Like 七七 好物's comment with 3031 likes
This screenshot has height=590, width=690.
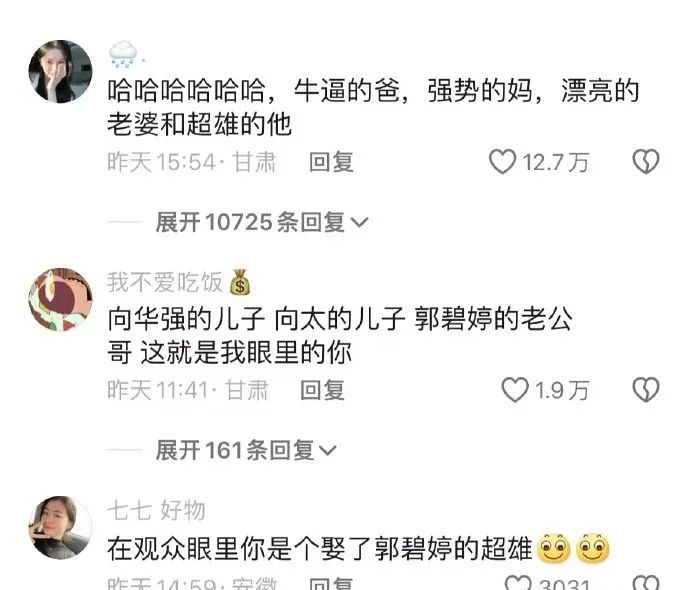[518, 583]
